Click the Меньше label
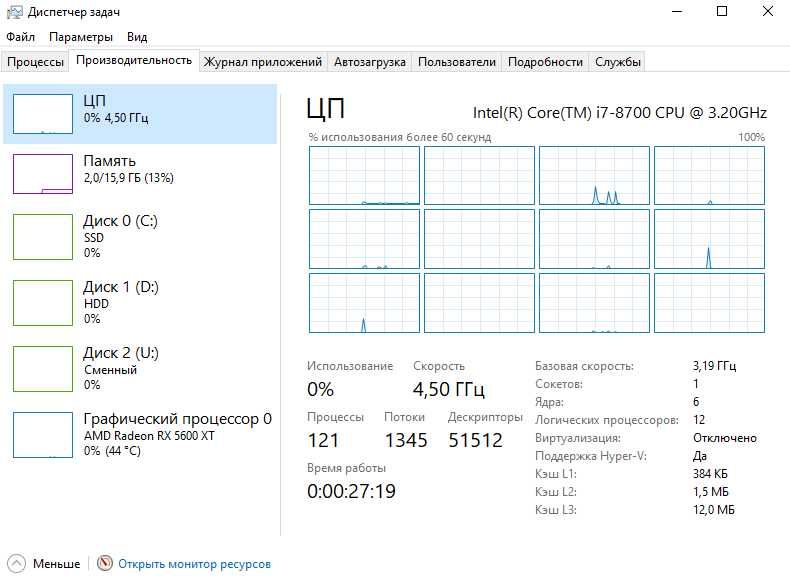The width and height of the screenshot is (790, 587). point(56,563)
